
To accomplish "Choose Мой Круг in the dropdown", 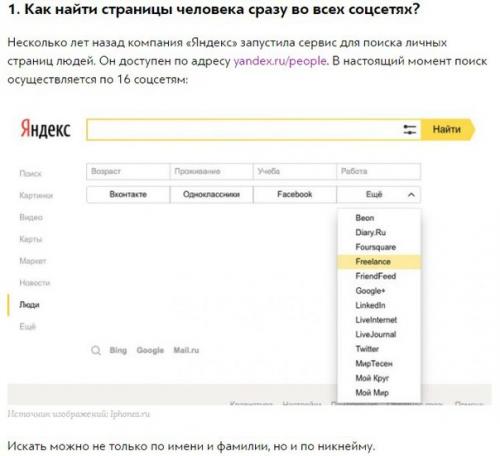I will pyautogui.click(x=379, y=378).
